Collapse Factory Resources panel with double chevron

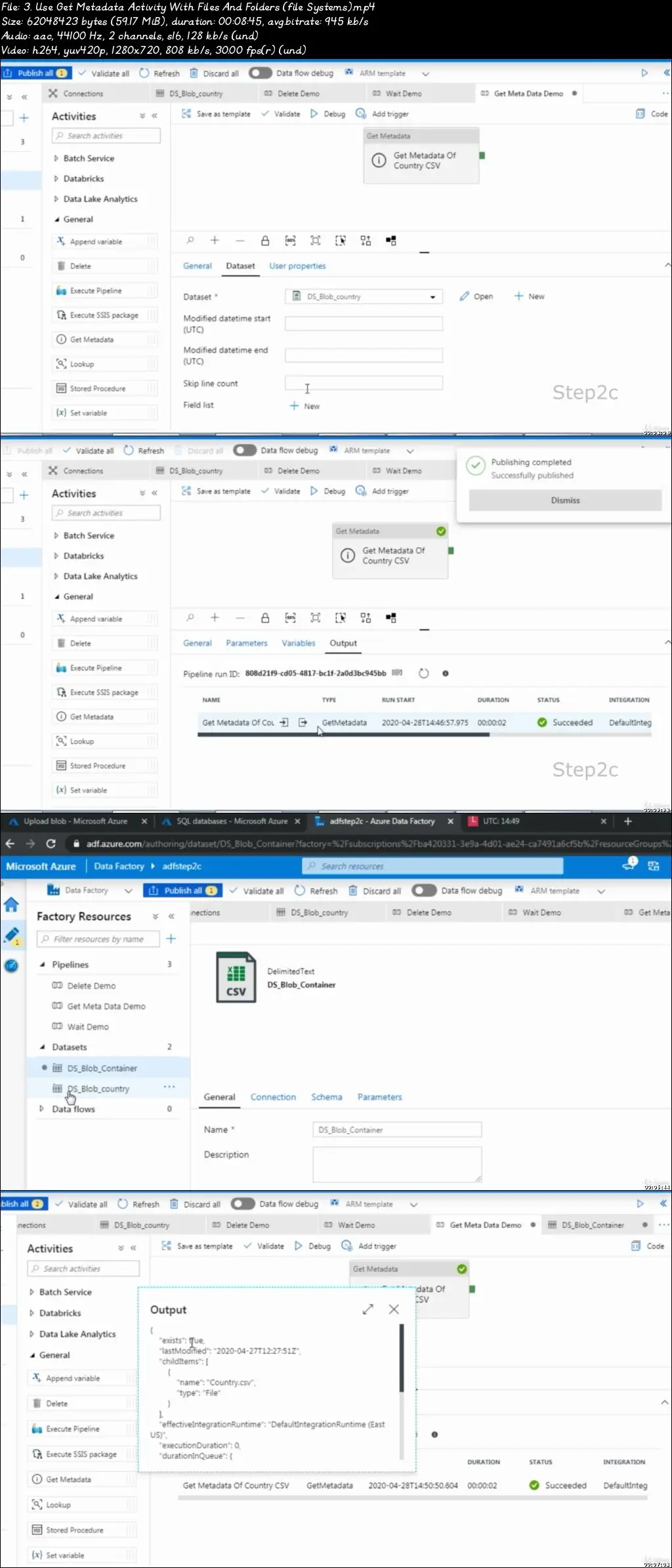pos(171,917)
